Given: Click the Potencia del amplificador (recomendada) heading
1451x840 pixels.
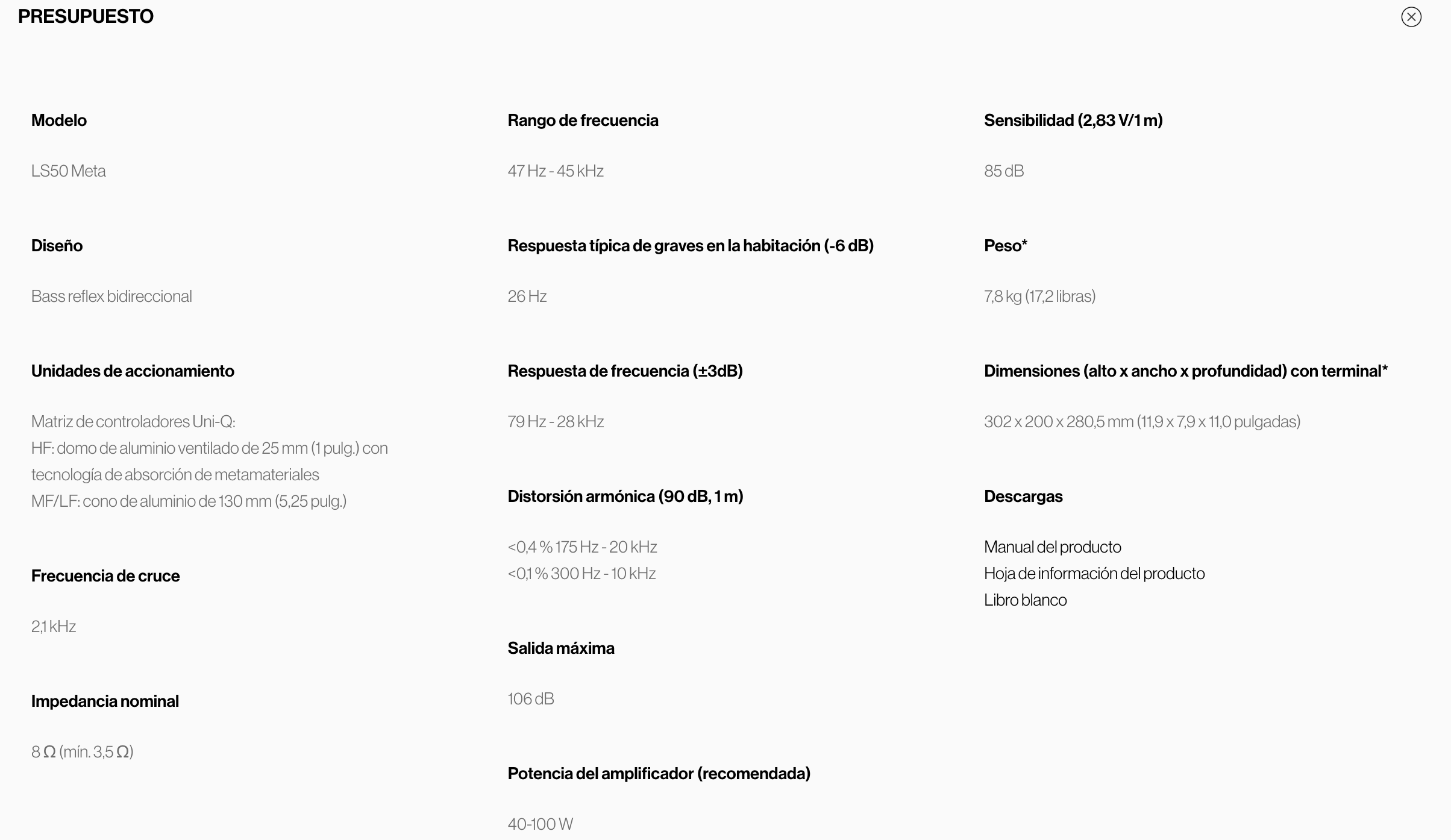Looking at the screenshot, I should (659, 774).
